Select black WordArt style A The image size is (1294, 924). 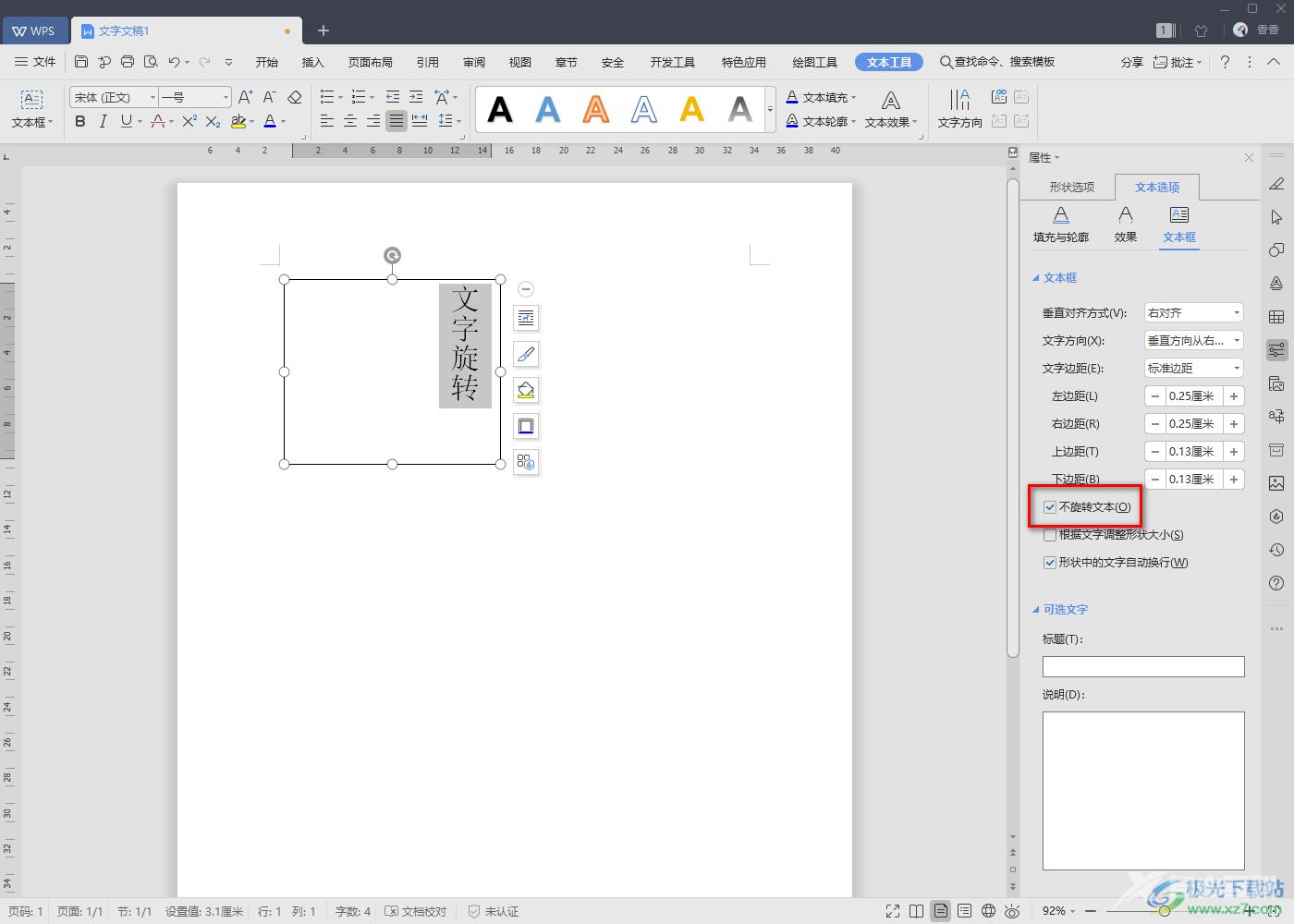click(x=500, y=110)
